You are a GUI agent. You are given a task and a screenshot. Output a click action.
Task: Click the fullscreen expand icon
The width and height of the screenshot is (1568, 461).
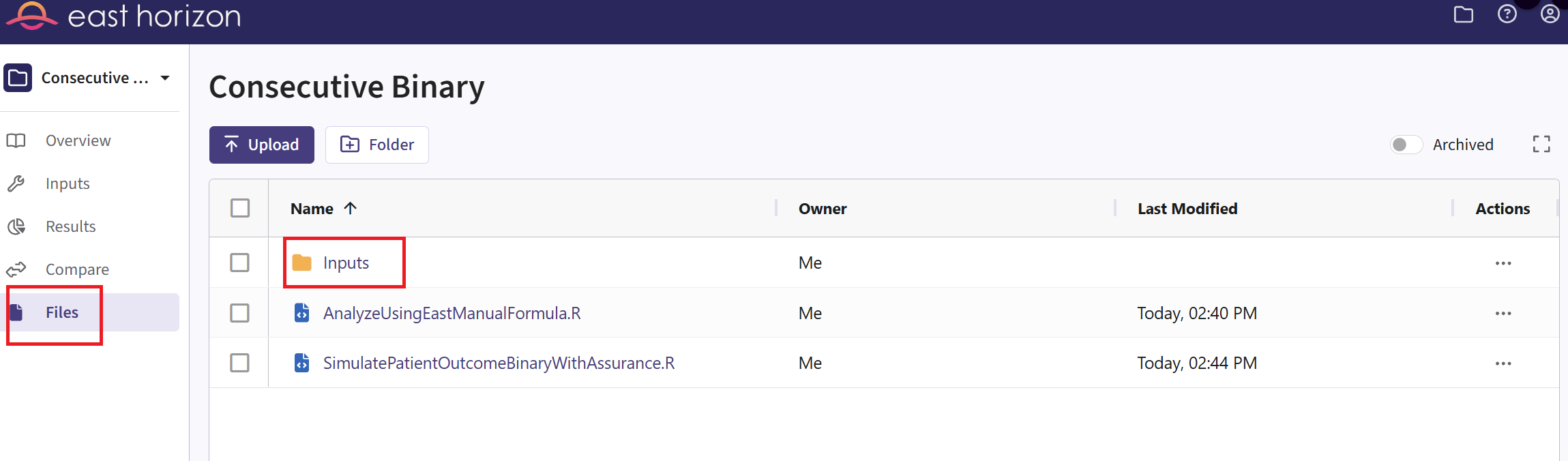click(1541, 144)
